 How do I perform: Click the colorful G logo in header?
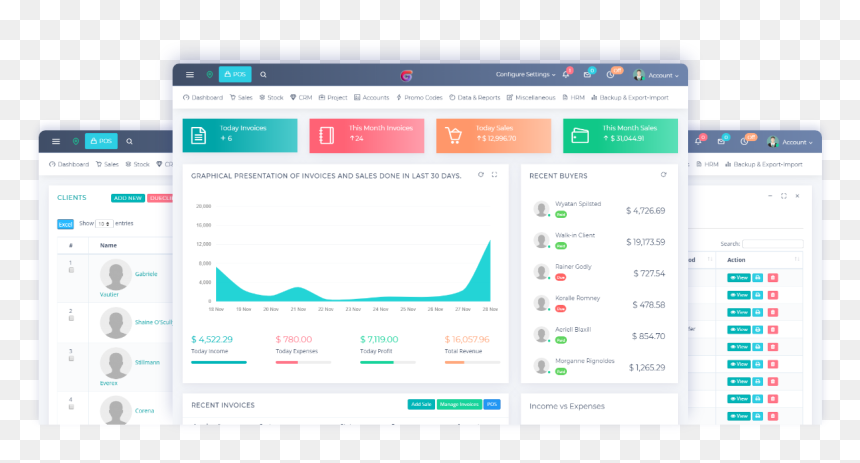point(406,76)
